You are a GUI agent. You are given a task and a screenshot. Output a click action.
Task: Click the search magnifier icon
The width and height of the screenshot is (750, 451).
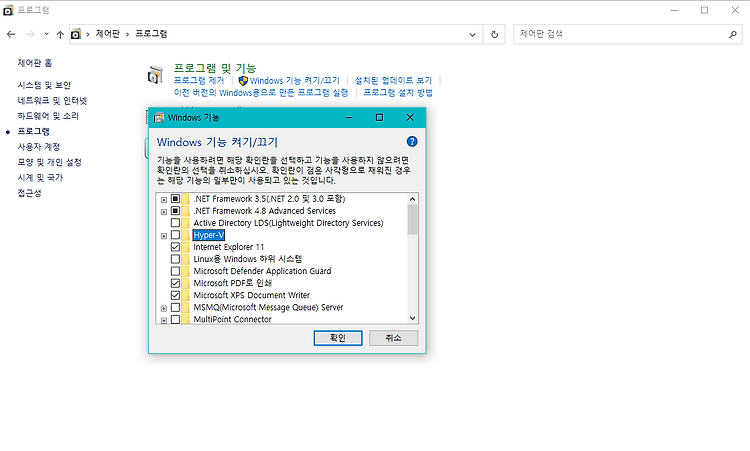732,34
